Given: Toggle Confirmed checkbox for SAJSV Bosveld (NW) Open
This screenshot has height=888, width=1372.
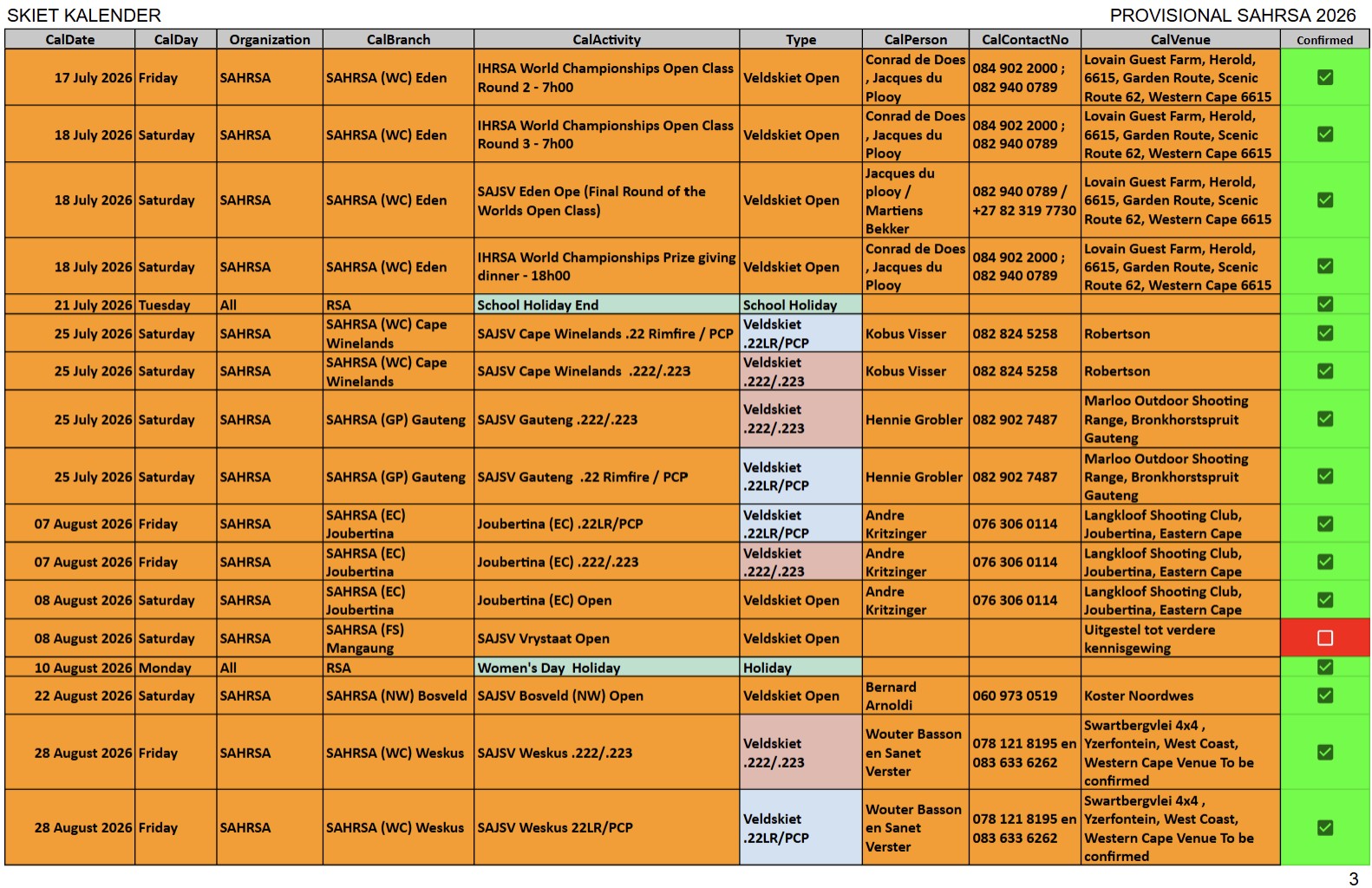Looking at the screenshot, I should (1324, 695).
